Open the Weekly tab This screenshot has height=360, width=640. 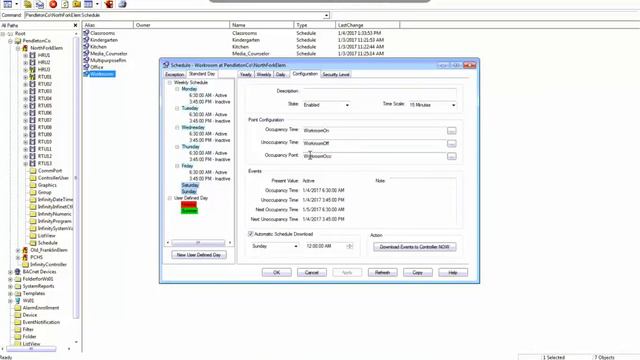point(264,75)
